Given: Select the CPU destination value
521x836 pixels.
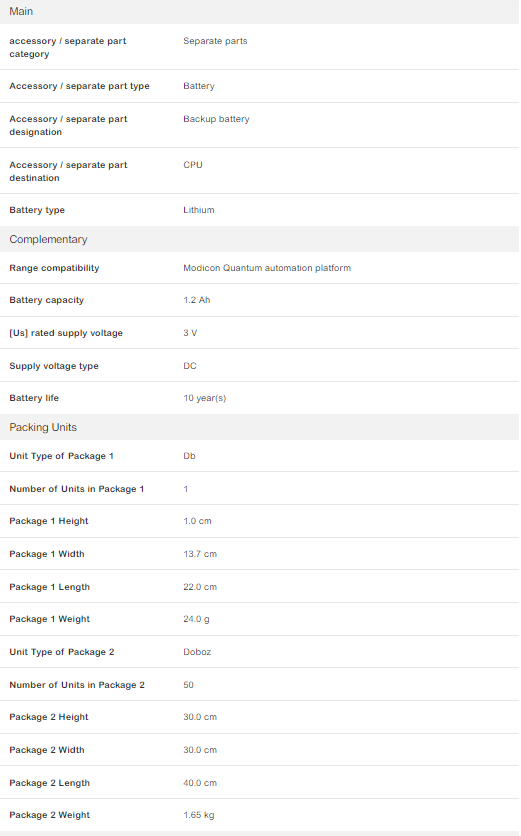Looking at the screenshot, I should [193, 165].
